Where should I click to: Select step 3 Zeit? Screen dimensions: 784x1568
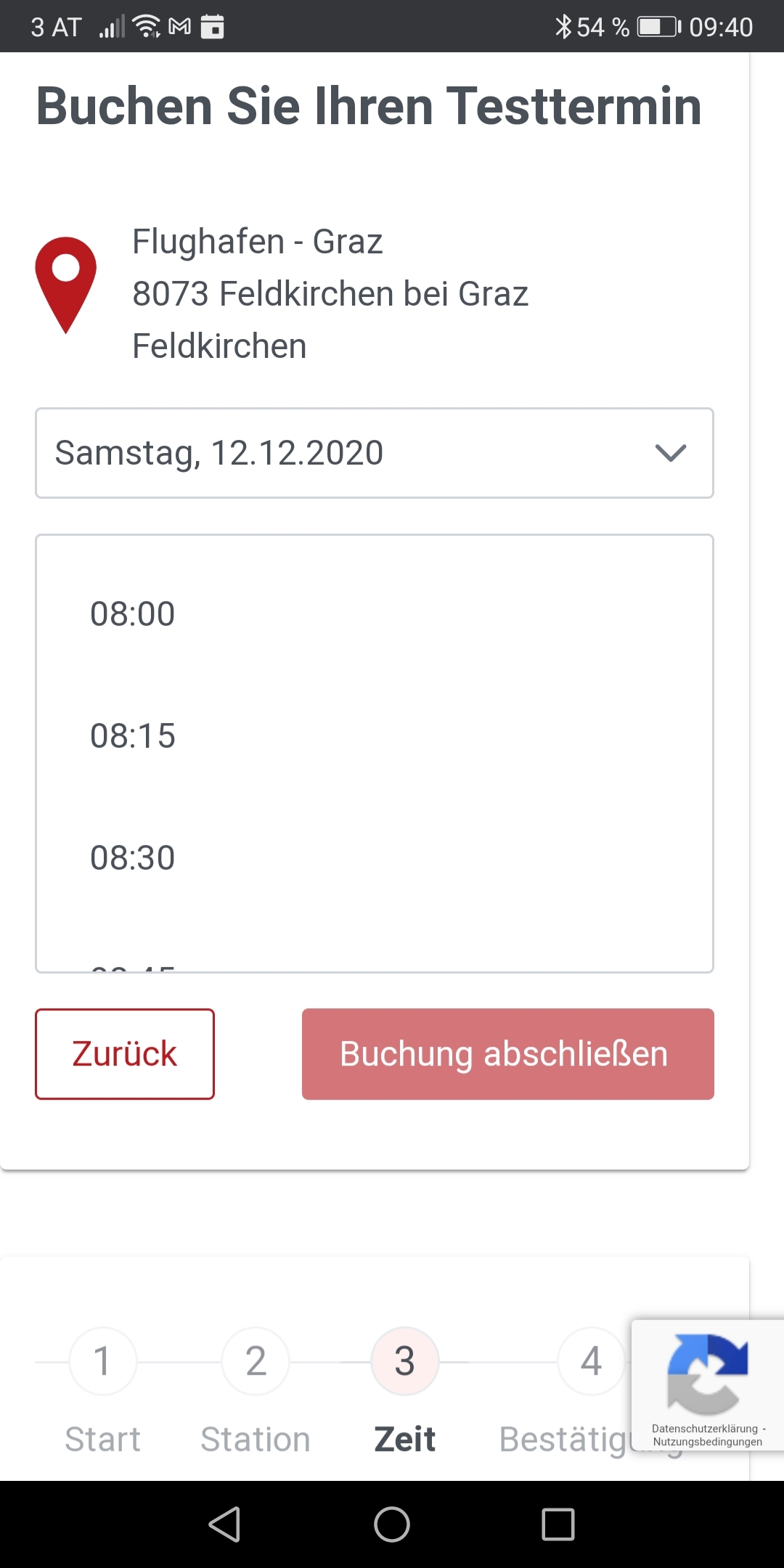point(404,1362)
